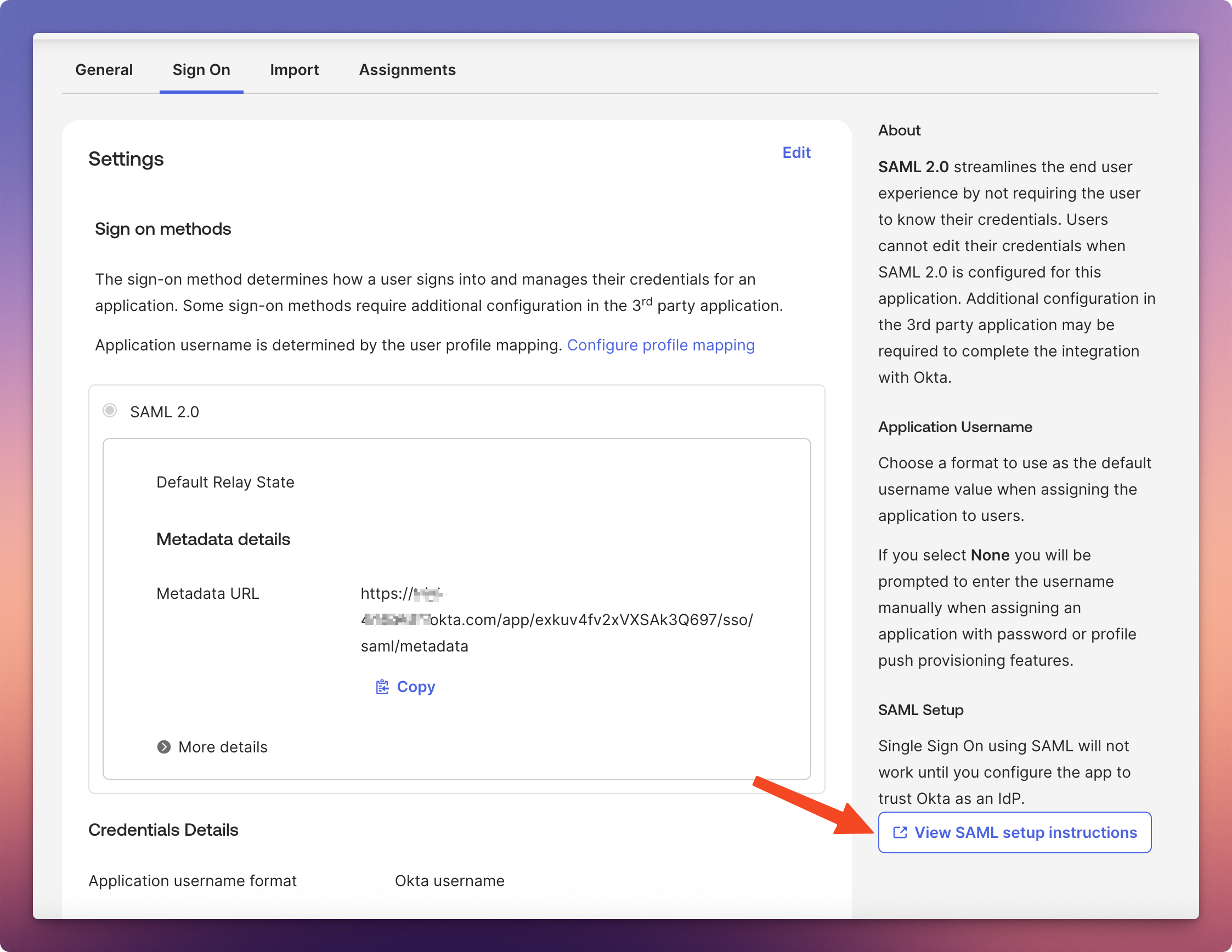Click the Metadata details heading

223,539
